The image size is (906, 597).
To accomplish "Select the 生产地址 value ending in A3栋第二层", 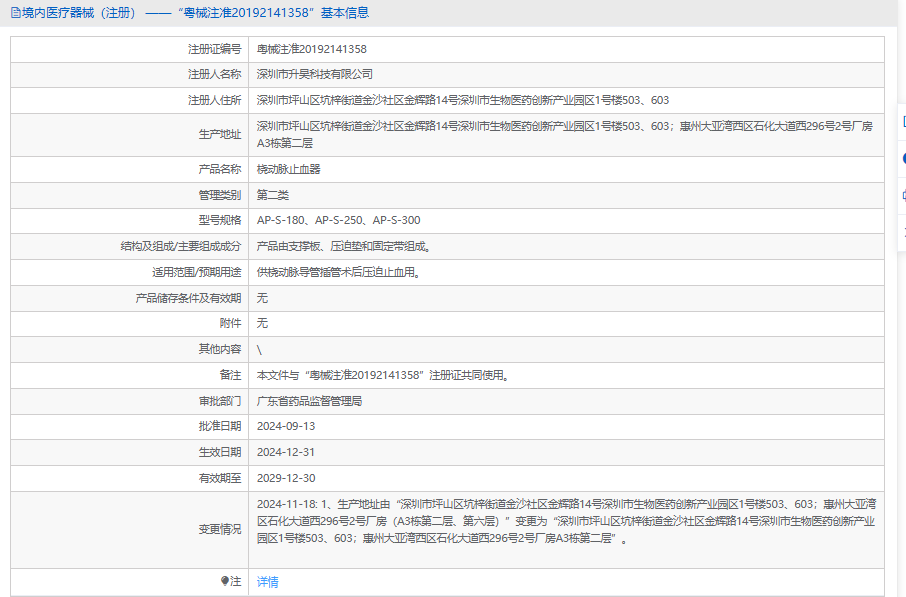I will pos(565,134).
